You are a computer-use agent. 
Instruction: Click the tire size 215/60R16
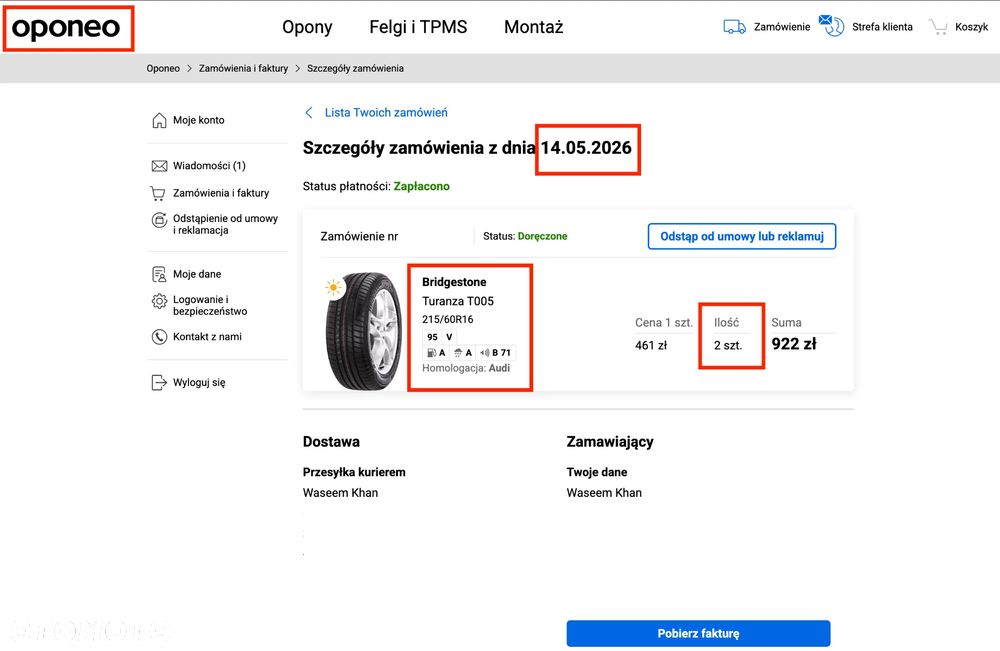[x=448, y=319]
